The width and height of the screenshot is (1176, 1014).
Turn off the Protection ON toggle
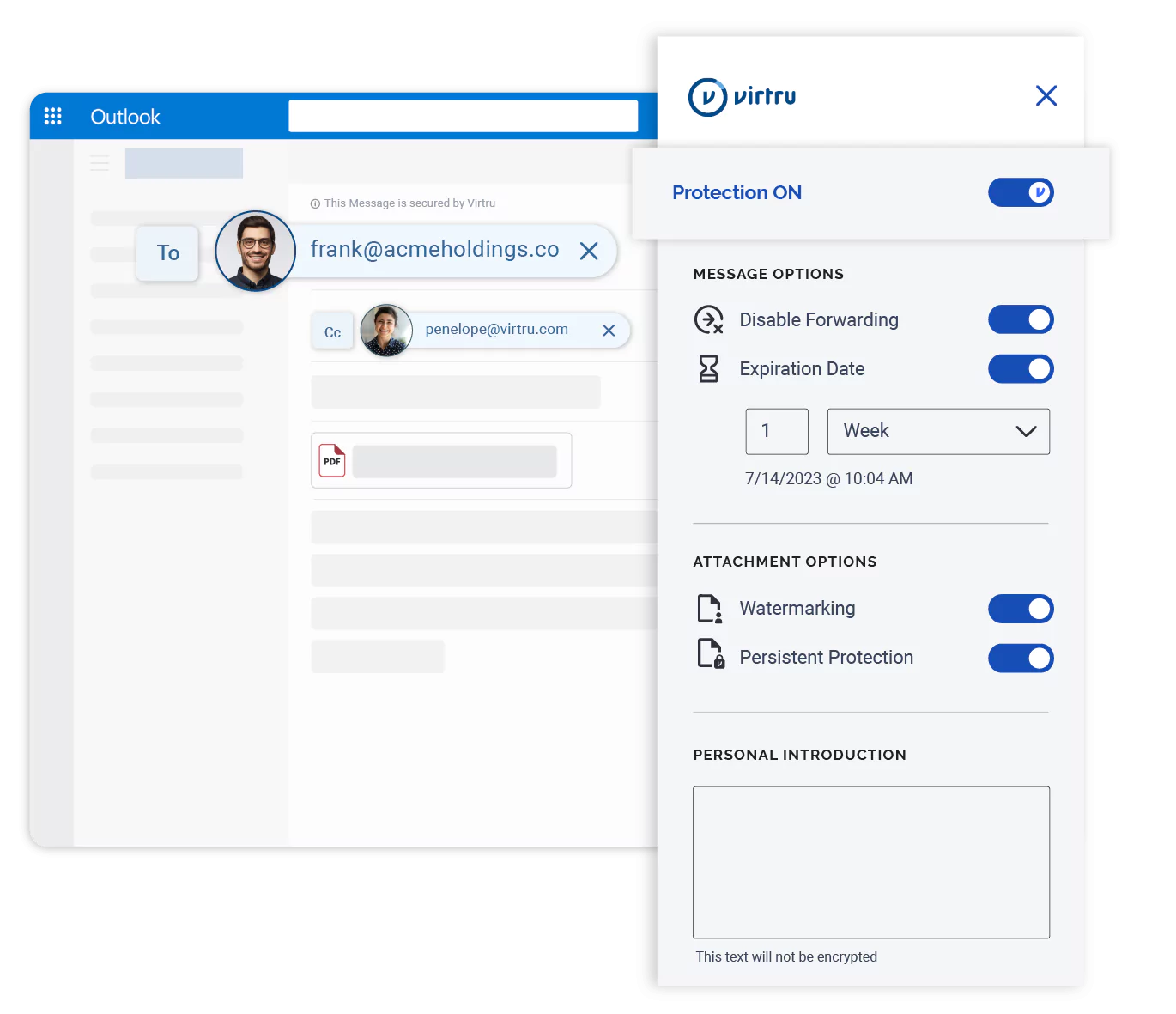(x=1020, y=192)
